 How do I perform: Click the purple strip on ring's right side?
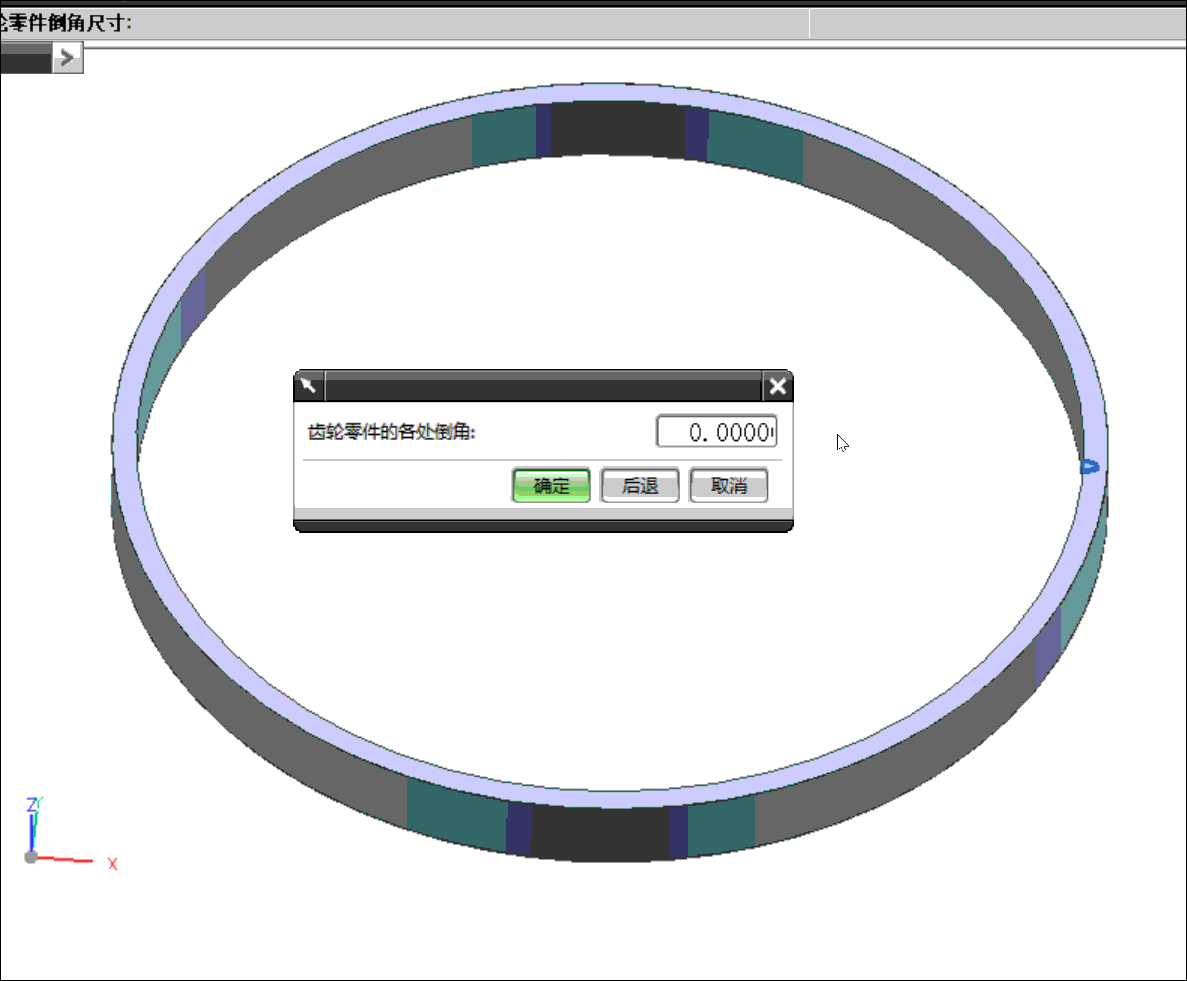pos(1047,643)
